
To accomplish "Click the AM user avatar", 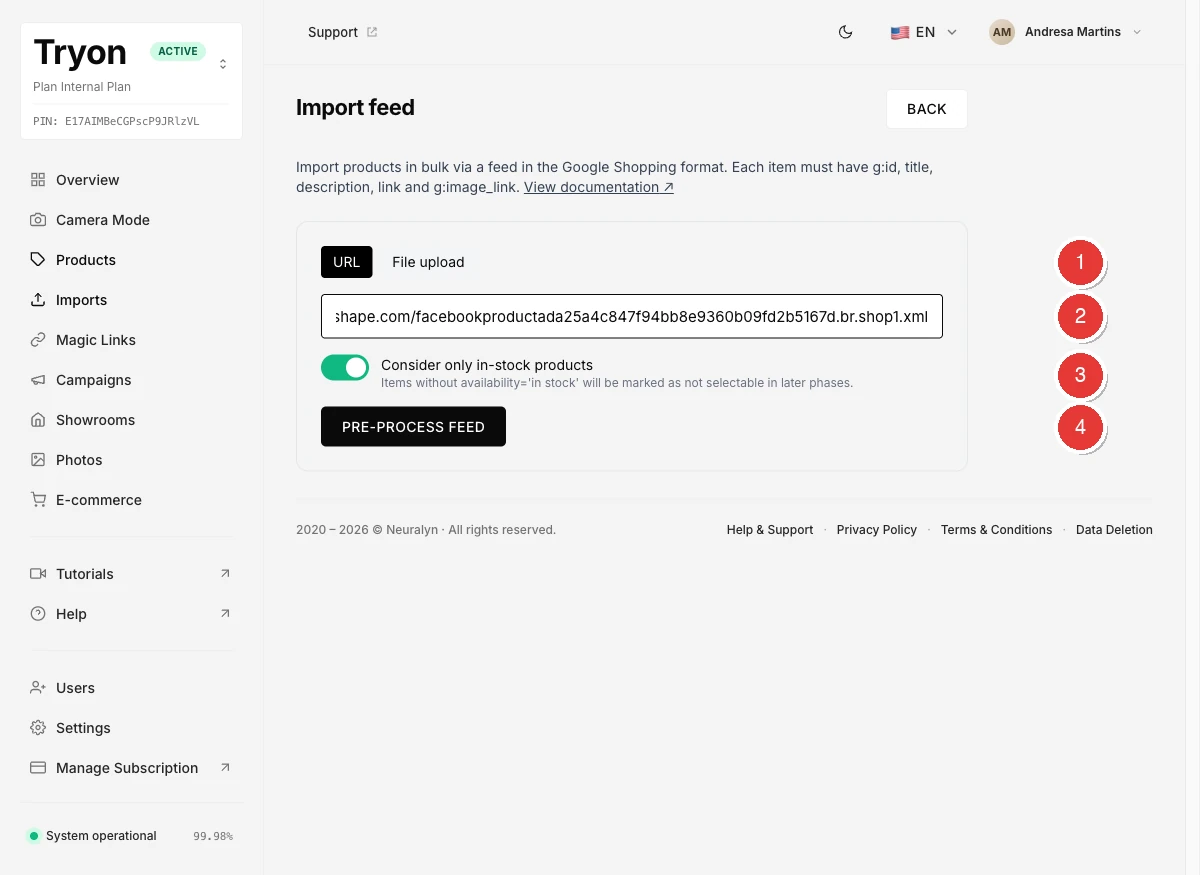I will (1002, 32).
